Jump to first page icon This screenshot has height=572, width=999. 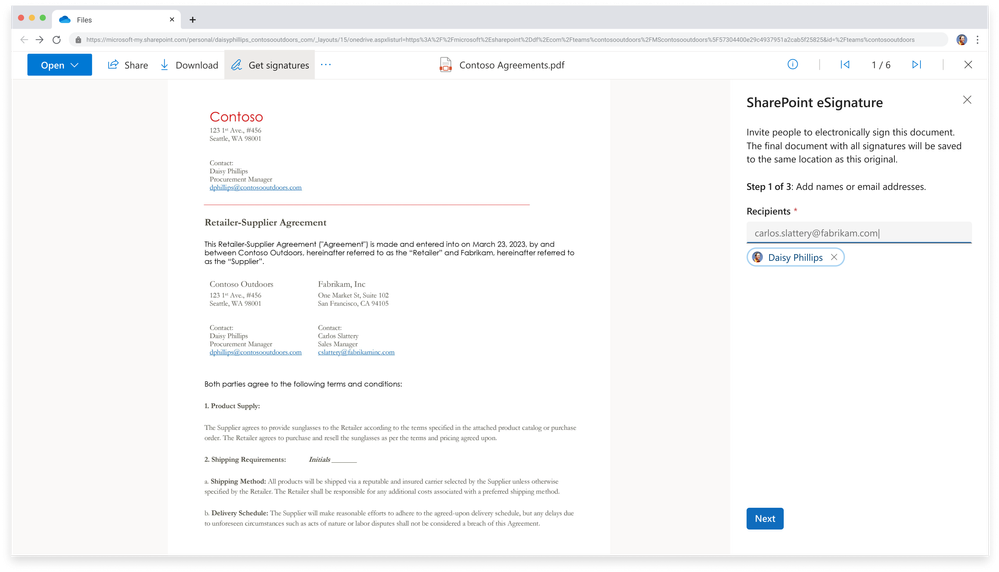pos(845,64)
